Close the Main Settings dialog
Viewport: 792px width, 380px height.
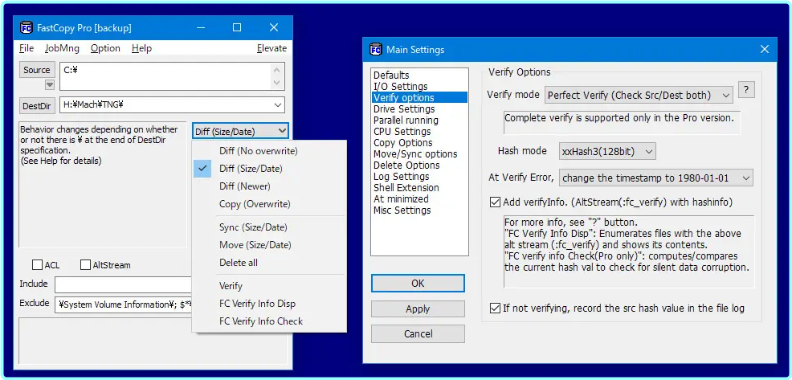tap(764, 49)
